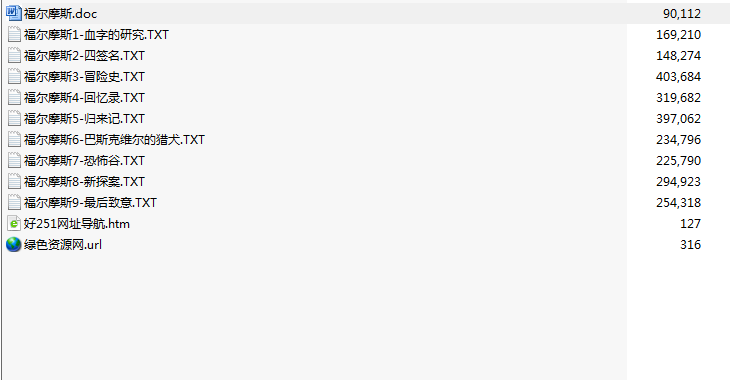Click the 好251网址导航.htm file name
Image resolution: width=730 pixels, height=380 pixels.
coord(77,224)
